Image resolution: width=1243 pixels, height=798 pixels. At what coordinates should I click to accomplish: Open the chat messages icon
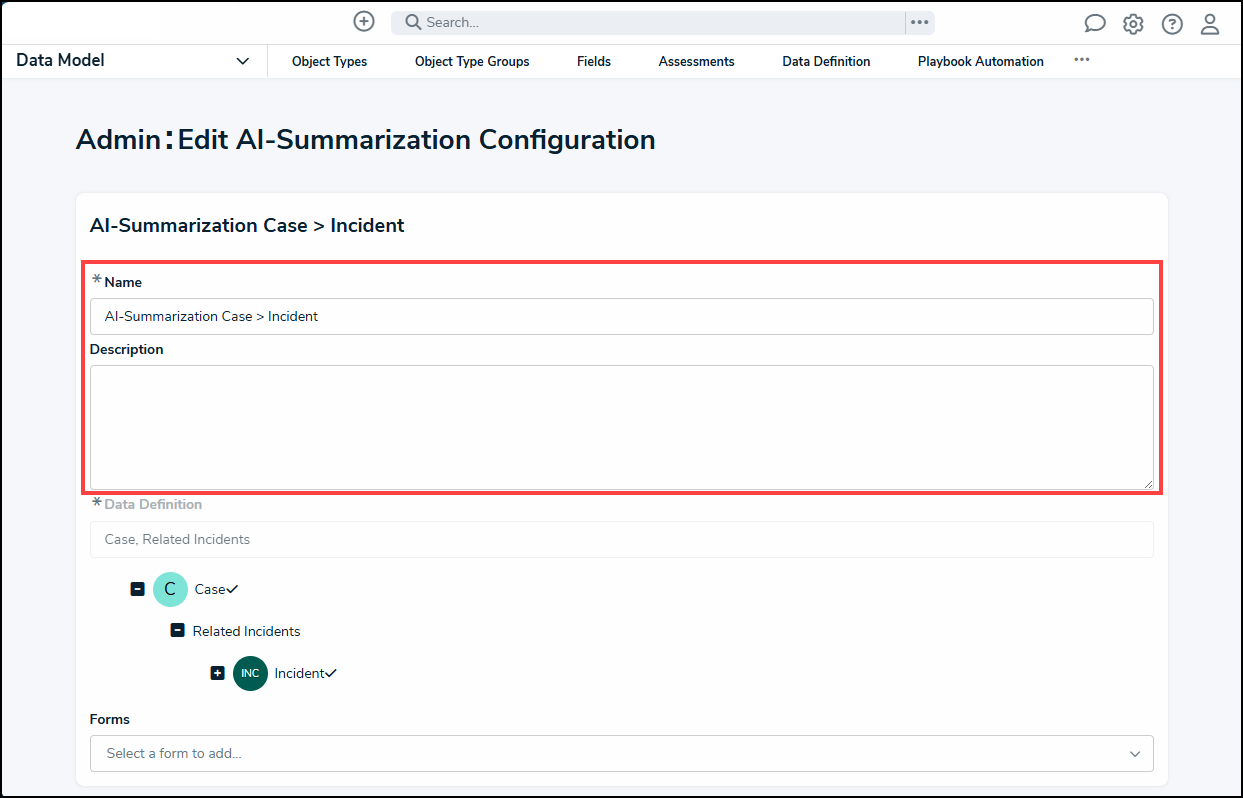1095,24
